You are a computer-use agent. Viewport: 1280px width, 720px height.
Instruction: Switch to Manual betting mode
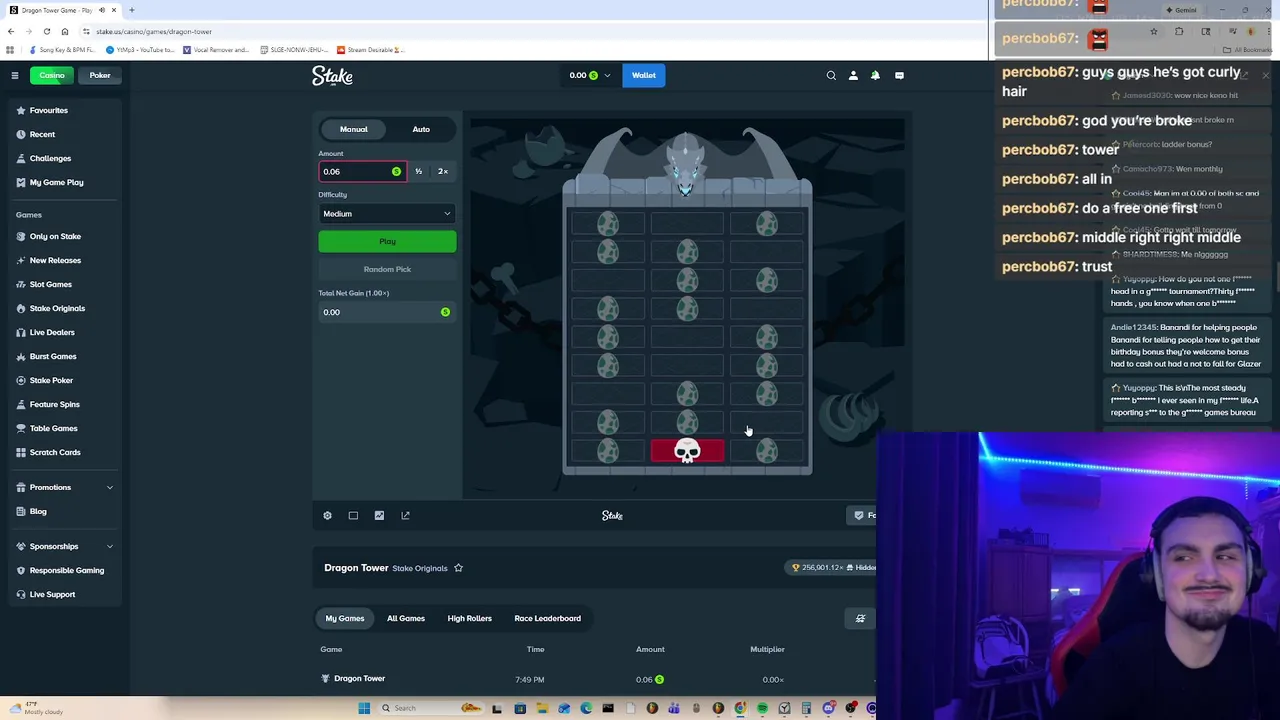(x=353, y=129)
